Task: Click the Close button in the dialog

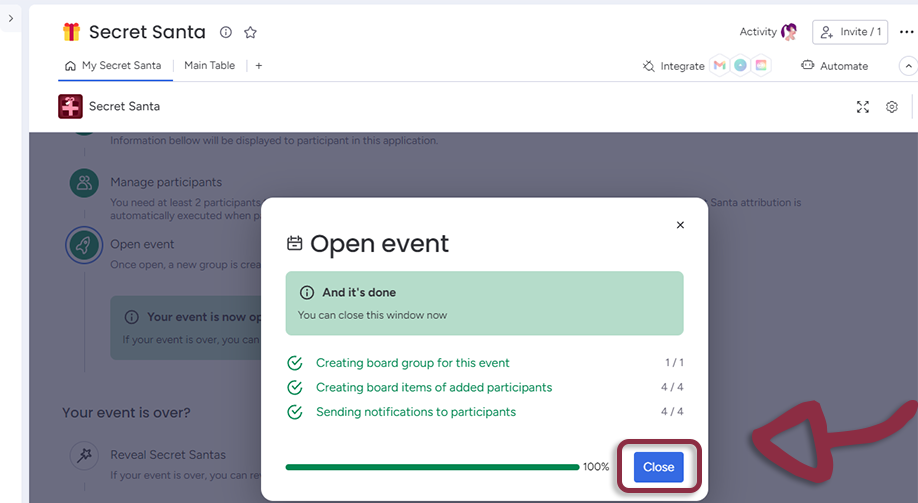Action: [x=658, y=467]
